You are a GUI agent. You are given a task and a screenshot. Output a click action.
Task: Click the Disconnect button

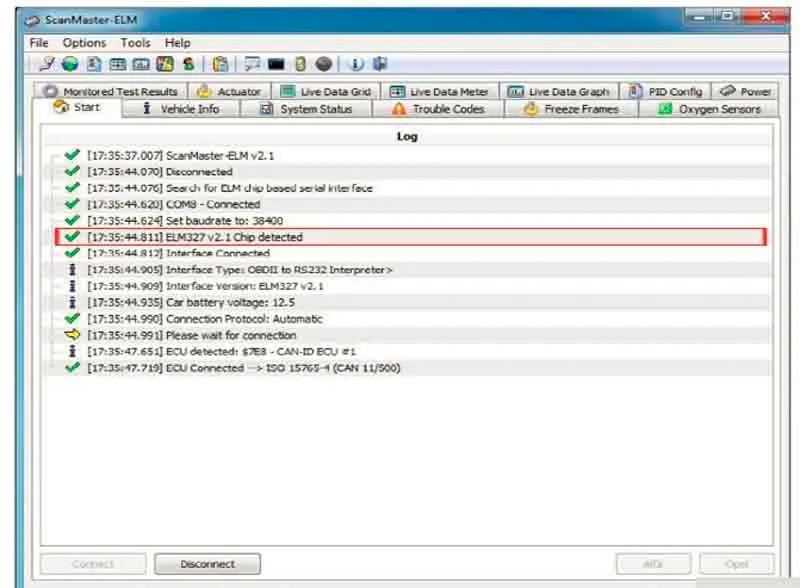208,564
